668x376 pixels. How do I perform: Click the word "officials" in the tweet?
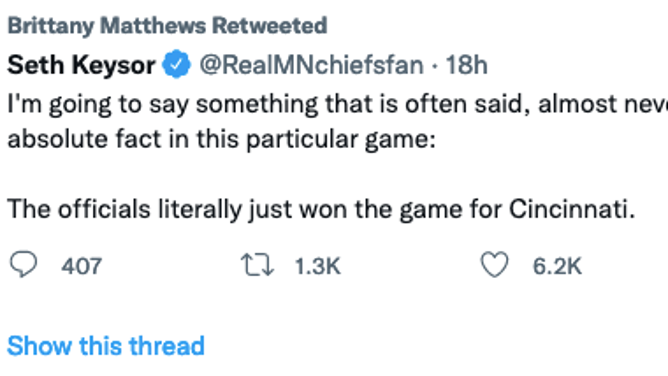pyautogui.click(x=104, y=209)
